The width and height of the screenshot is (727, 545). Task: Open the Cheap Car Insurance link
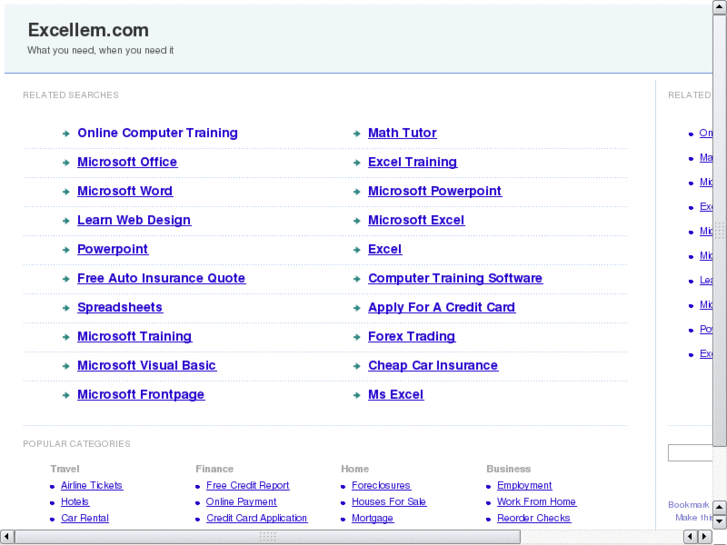(x=432, y=365)
